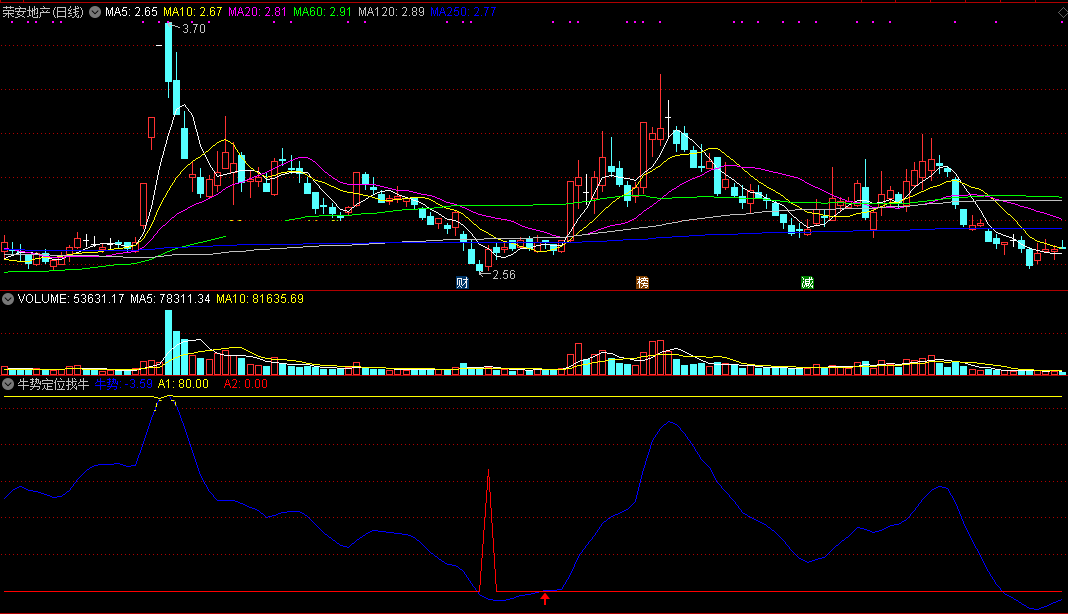Click the 荣安地产(日线) chart title
The image size is (1068, 614).
(x=43, y=12)
